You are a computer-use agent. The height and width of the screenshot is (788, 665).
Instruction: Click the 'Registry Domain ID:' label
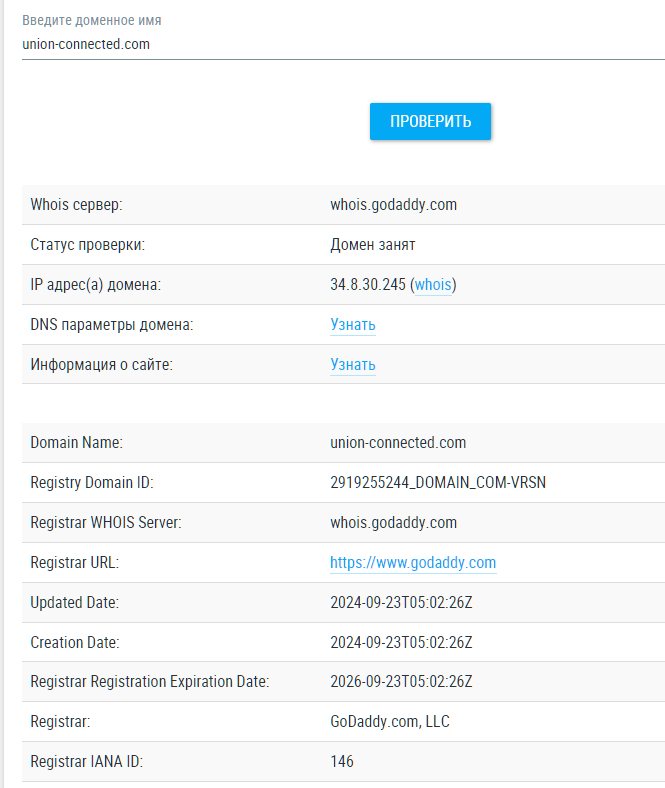92,482
